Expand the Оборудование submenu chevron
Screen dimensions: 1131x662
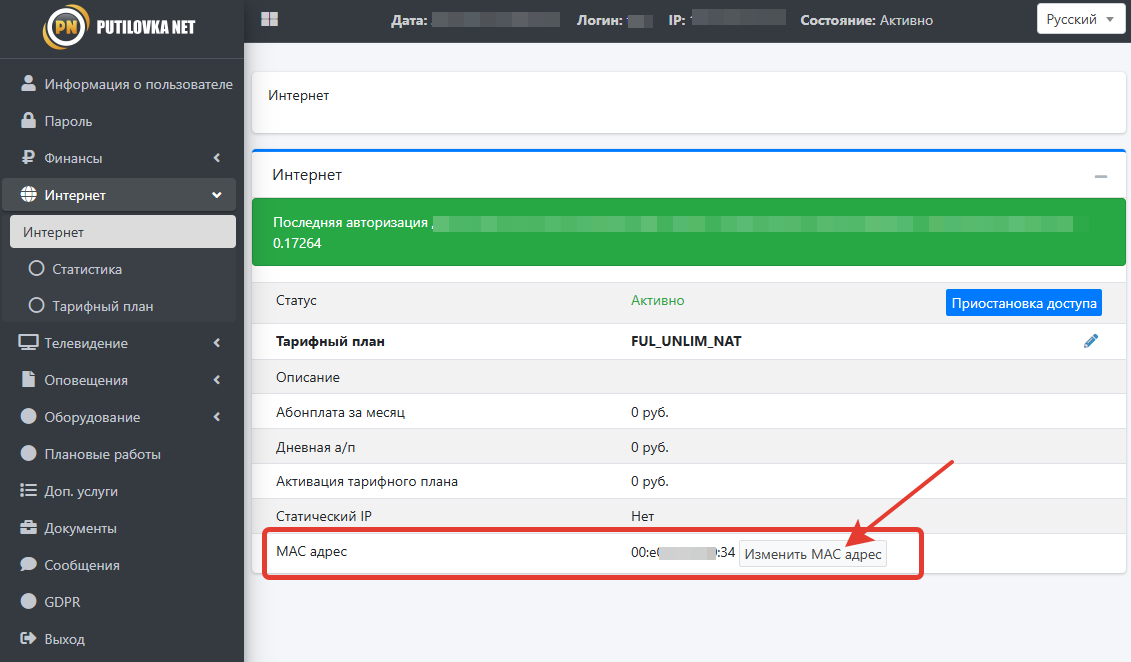tap(216, 417)
